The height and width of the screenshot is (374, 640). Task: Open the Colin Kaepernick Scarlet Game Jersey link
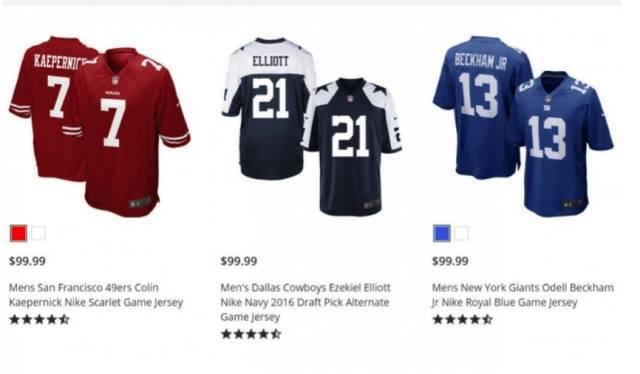96,295
